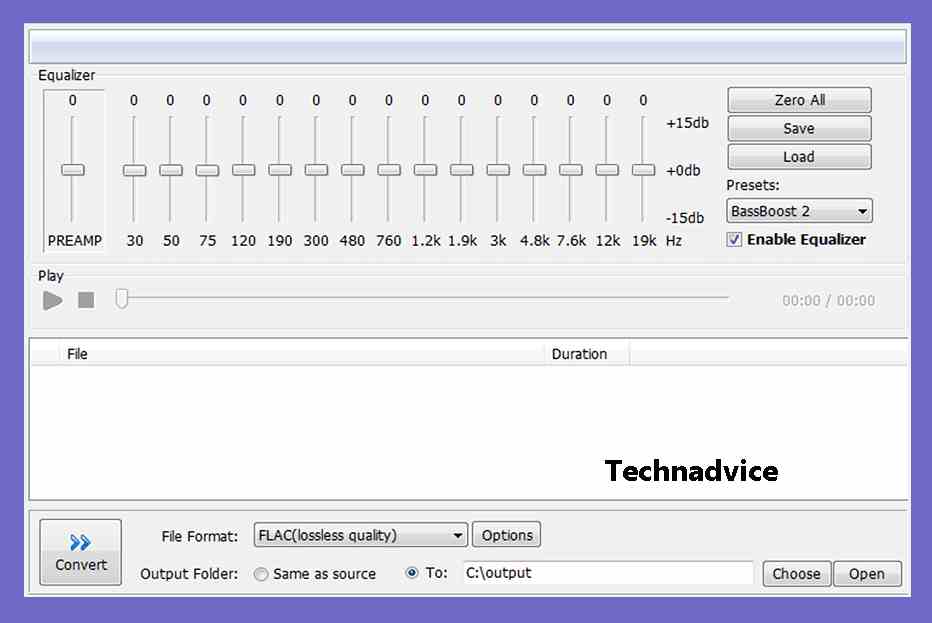The image size is (932, 623).
Task: Click Choose output folder button
Action: tap(796, 574)
